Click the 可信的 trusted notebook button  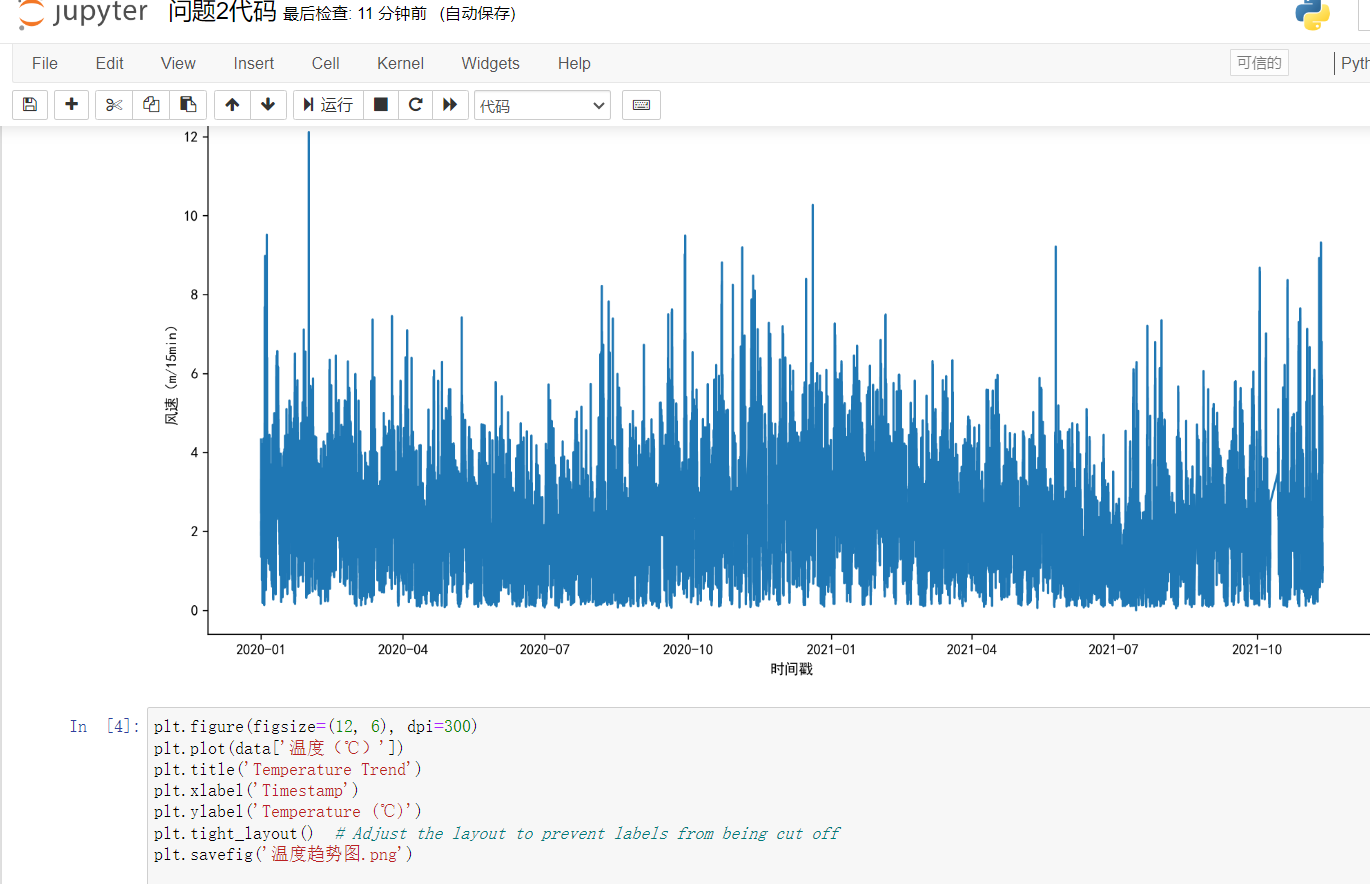(x=1259, y=63)
